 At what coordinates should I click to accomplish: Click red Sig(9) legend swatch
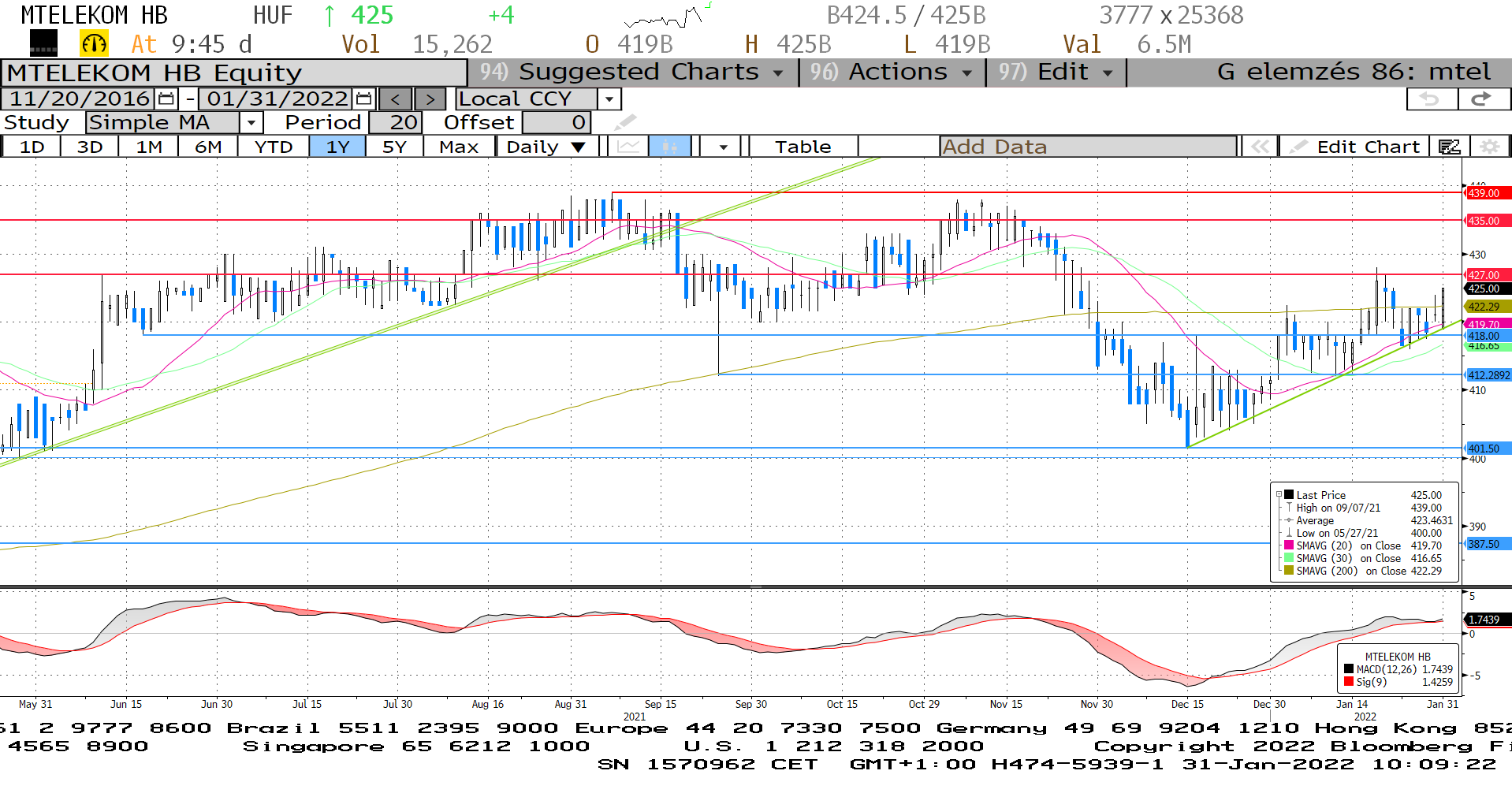(x=1349, y=682)
